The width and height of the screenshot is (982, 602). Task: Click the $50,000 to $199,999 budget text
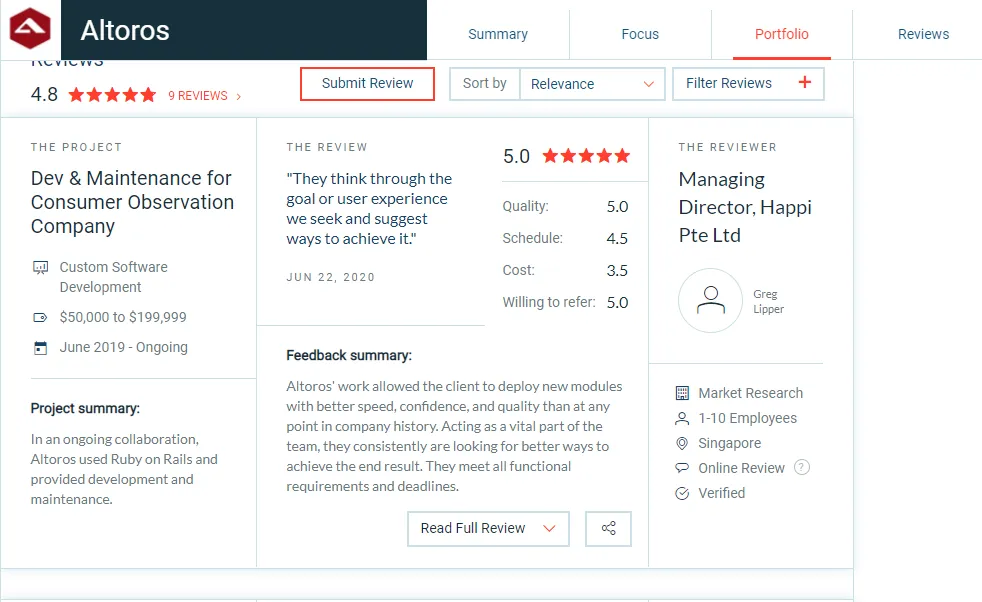(123, 318)
